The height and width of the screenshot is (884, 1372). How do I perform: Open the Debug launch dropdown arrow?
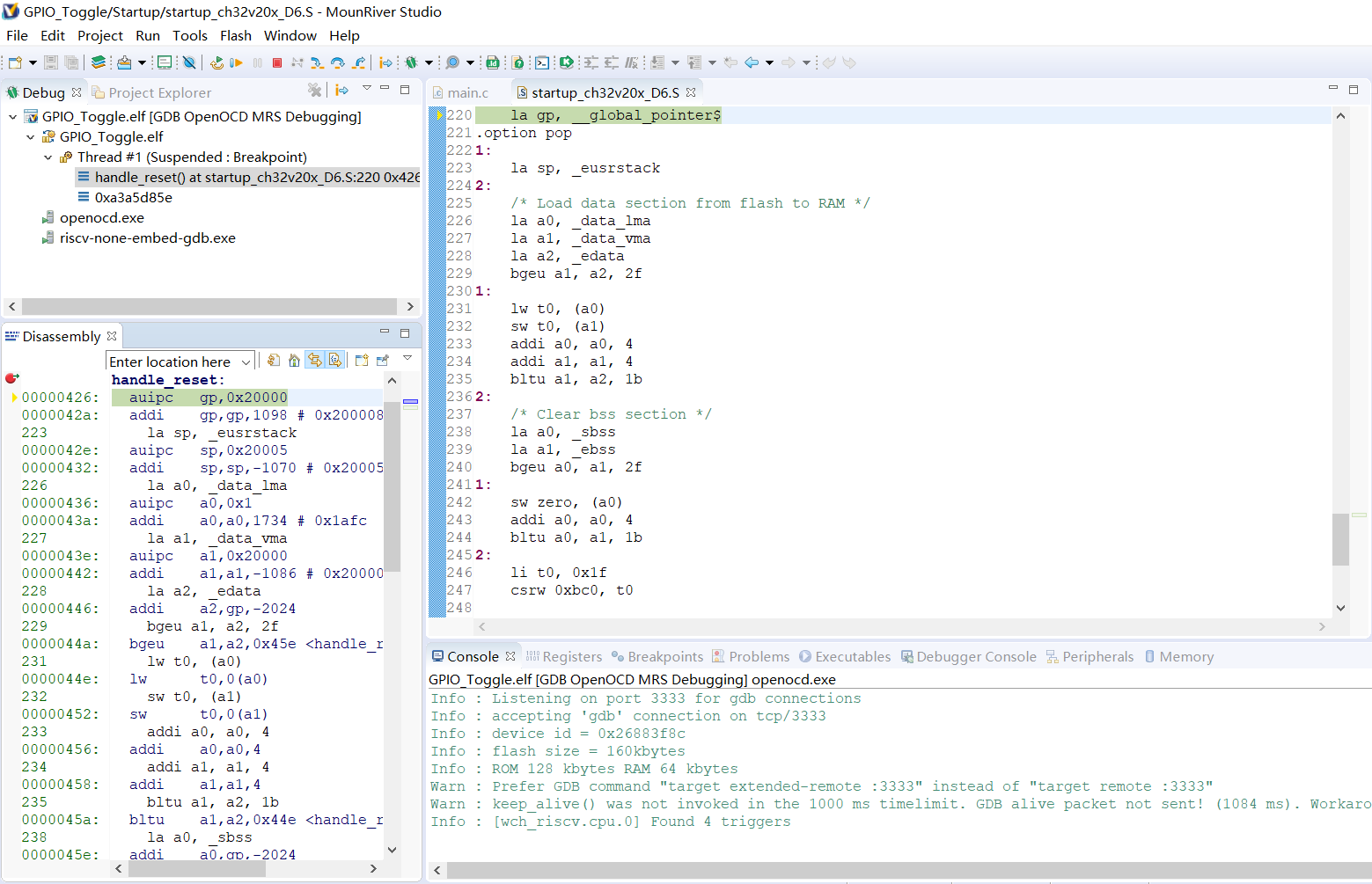(x=429, y=62)
